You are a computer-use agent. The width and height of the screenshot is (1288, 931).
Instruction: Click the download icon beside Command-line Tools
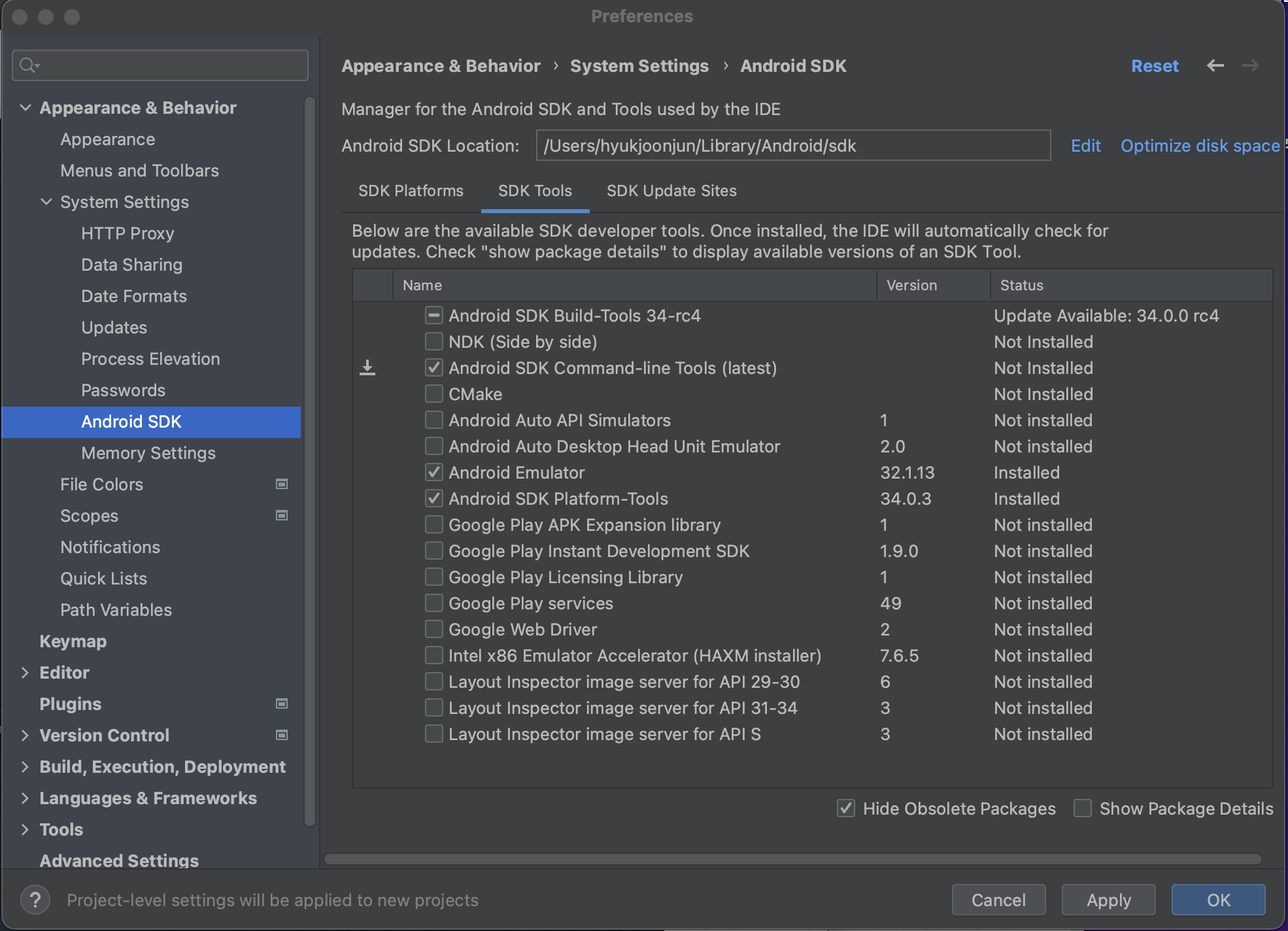[367, 368]
